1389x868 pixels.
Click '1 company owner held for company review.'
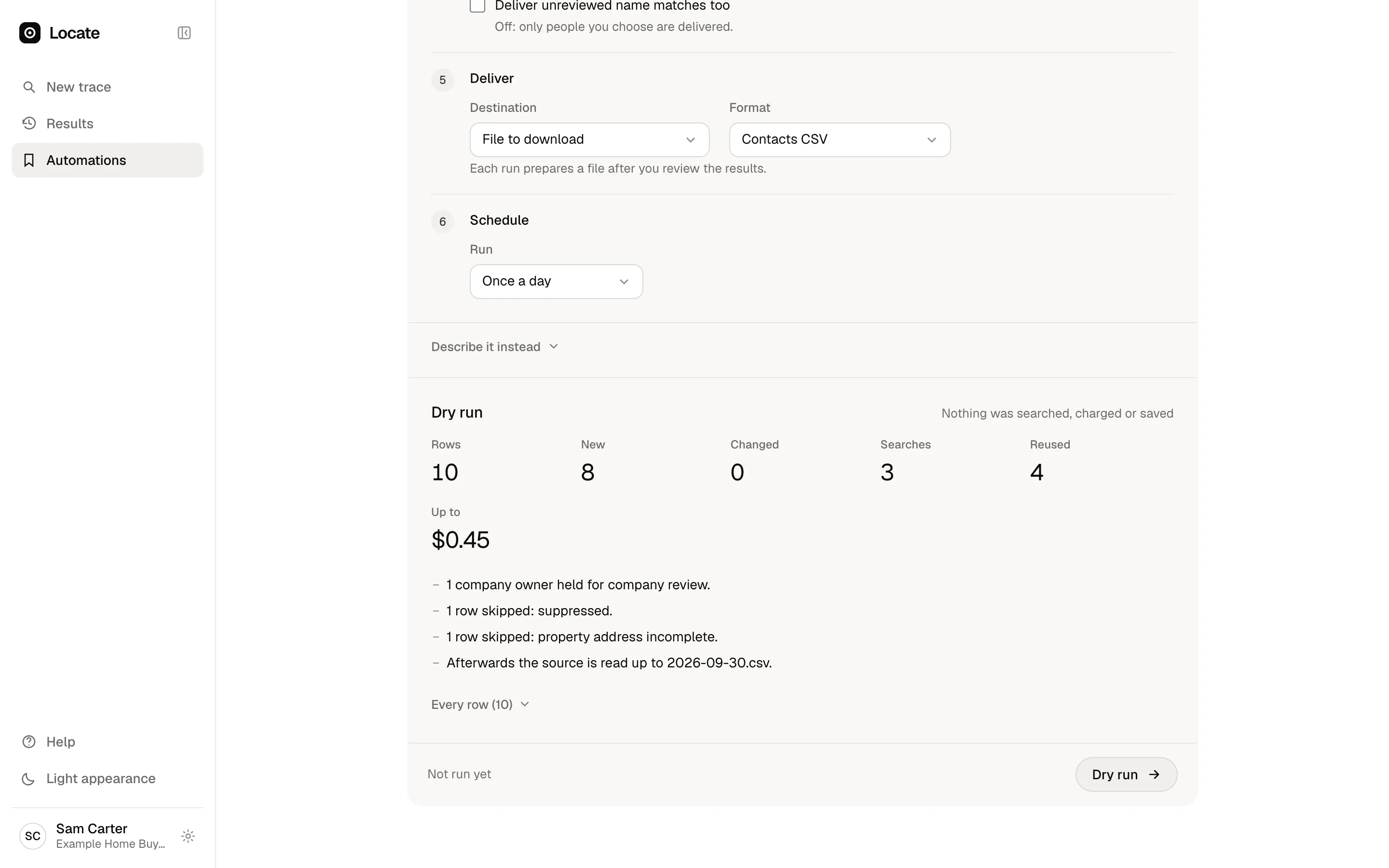[578, 584]
